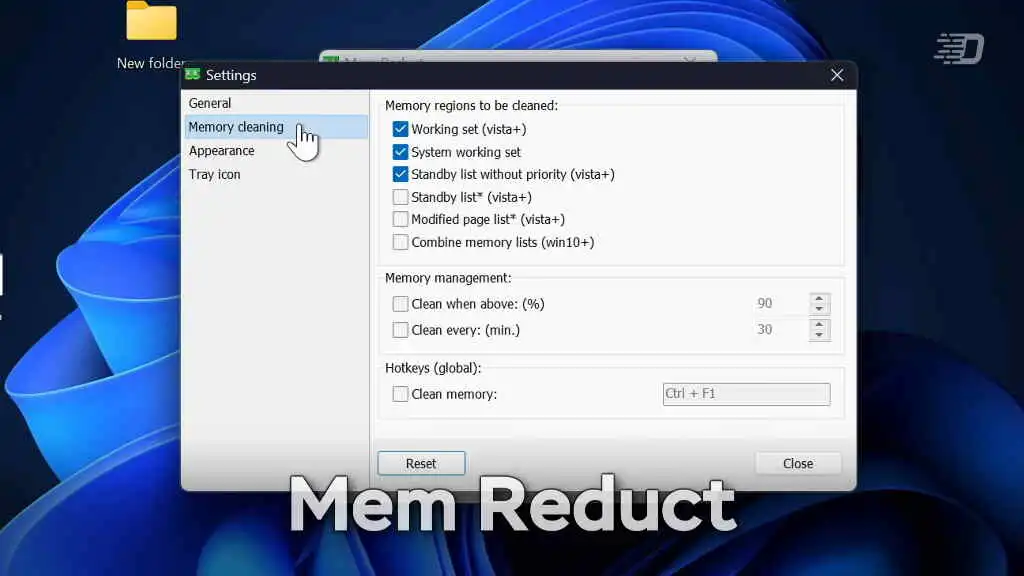
Task: Select the Memory cleaning section
Action: click(x=276, y=127)
